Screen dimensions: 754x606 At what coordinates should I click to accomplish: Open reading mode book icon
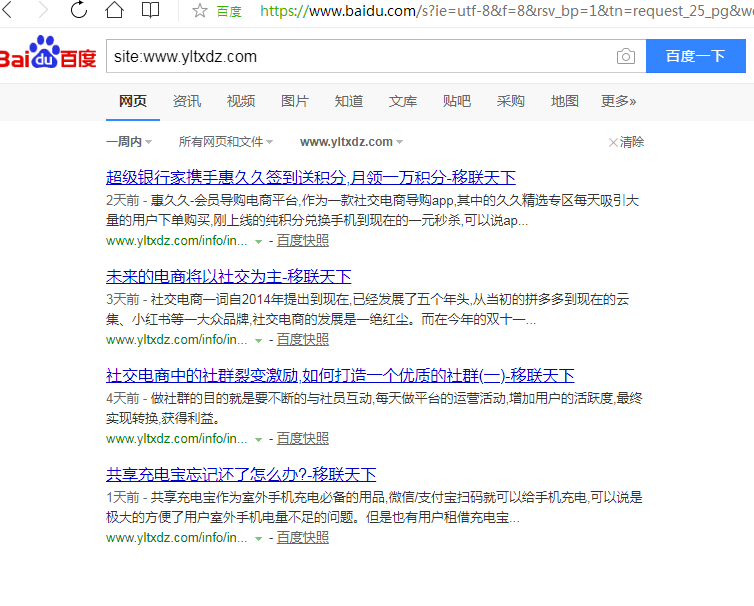(x=151, y=10)
